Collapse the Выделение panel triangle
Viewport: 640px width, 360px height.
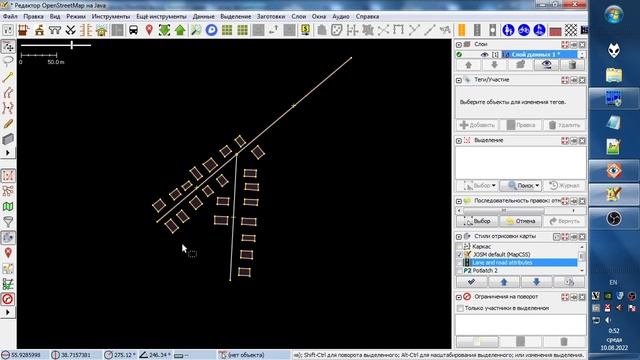[459, 140]
